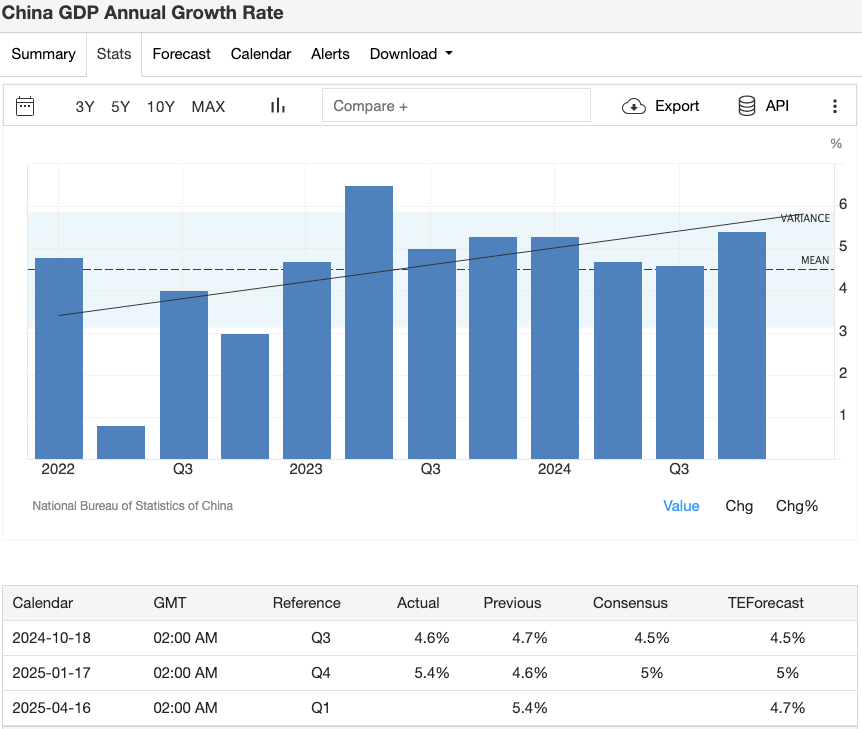Click the Export cloud icon
The width and height of the screenshot is (862, 729).
pyautogui.click(x=635, y=105)
